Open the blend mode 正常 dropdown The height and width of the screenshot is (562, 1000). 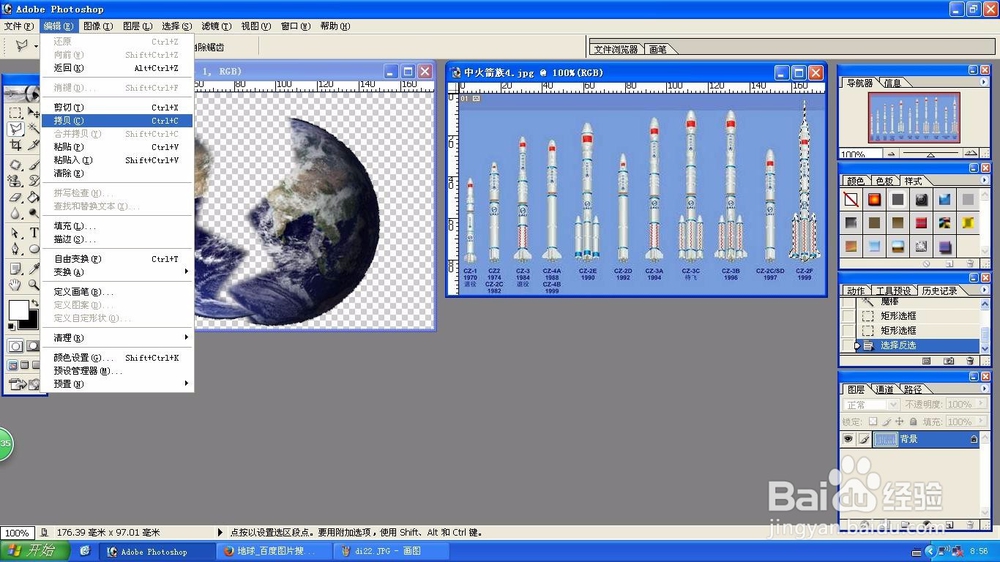872,404
